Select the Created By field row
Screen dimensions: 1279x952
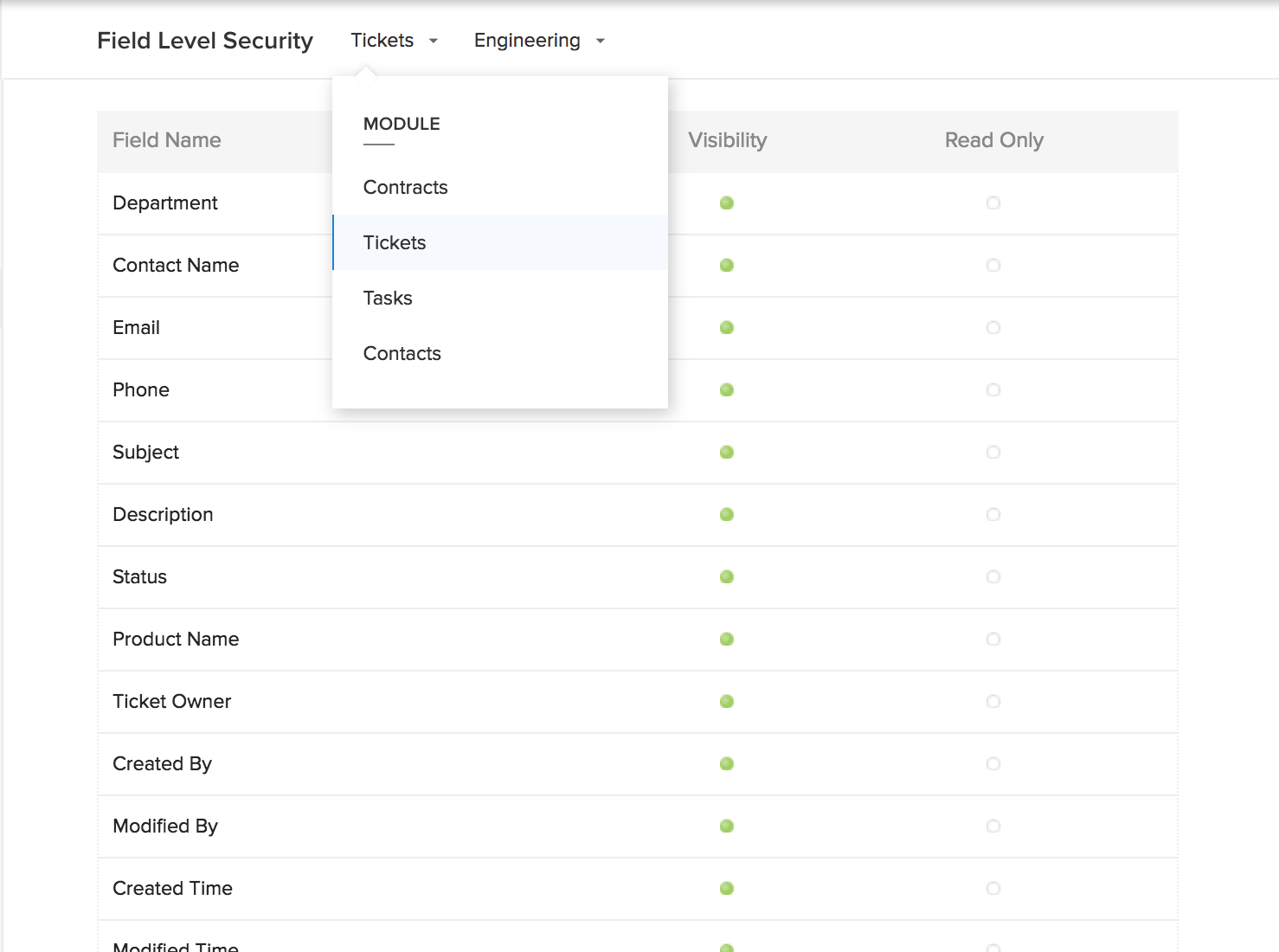coord(163,763)
